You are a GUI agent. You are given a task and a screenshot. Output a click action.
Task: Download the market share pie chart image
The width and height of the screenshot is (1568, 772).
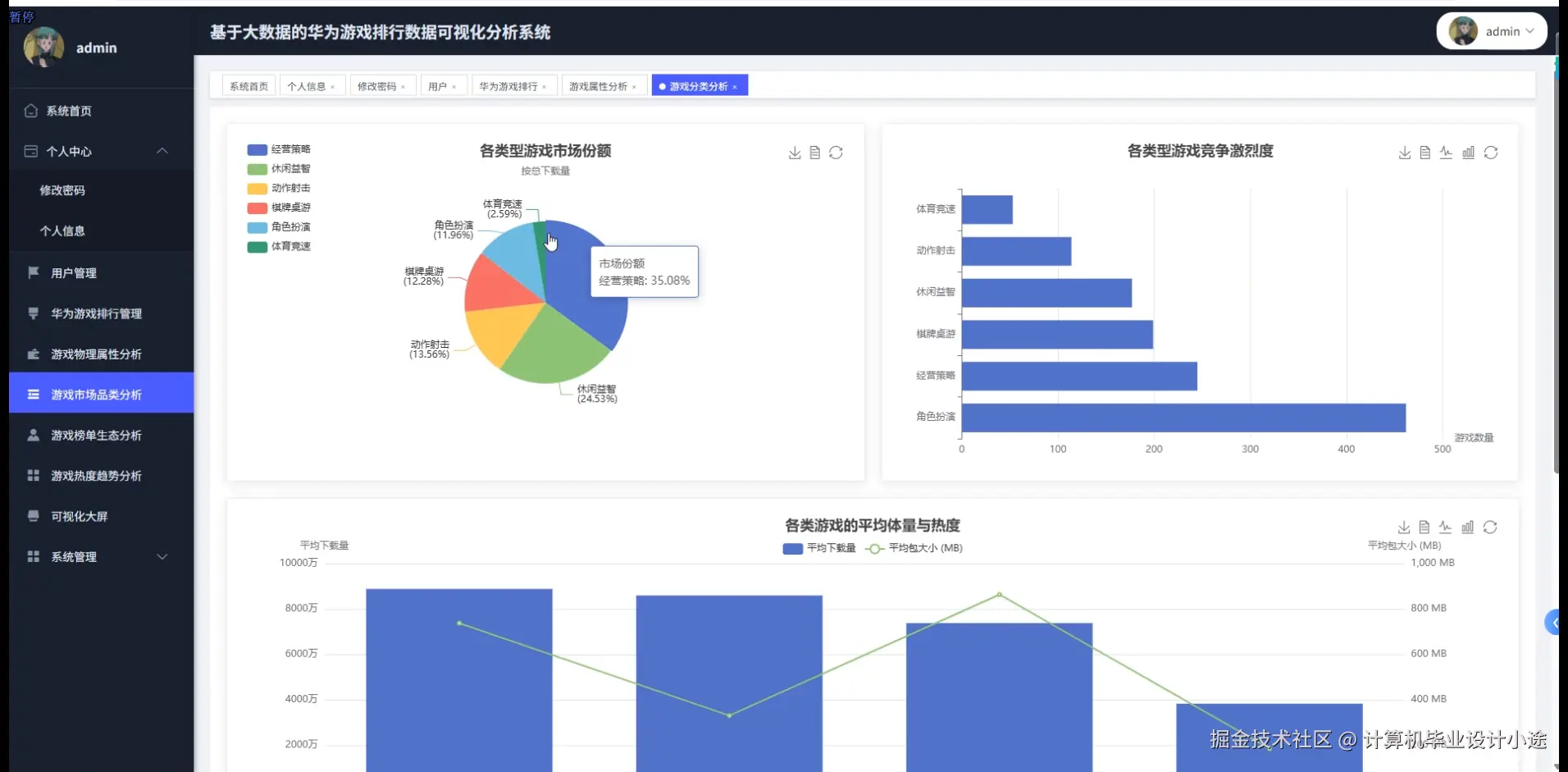click(x=794, y=153)
